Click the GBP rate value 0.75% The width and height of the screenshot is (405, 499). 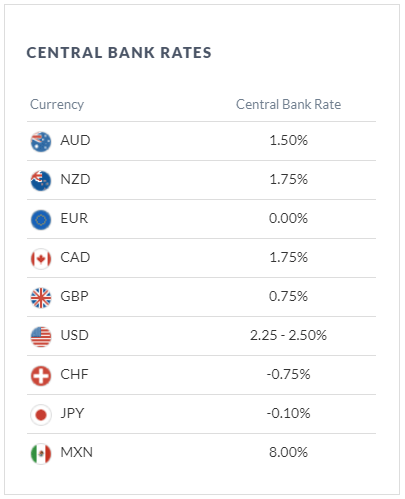288,296
